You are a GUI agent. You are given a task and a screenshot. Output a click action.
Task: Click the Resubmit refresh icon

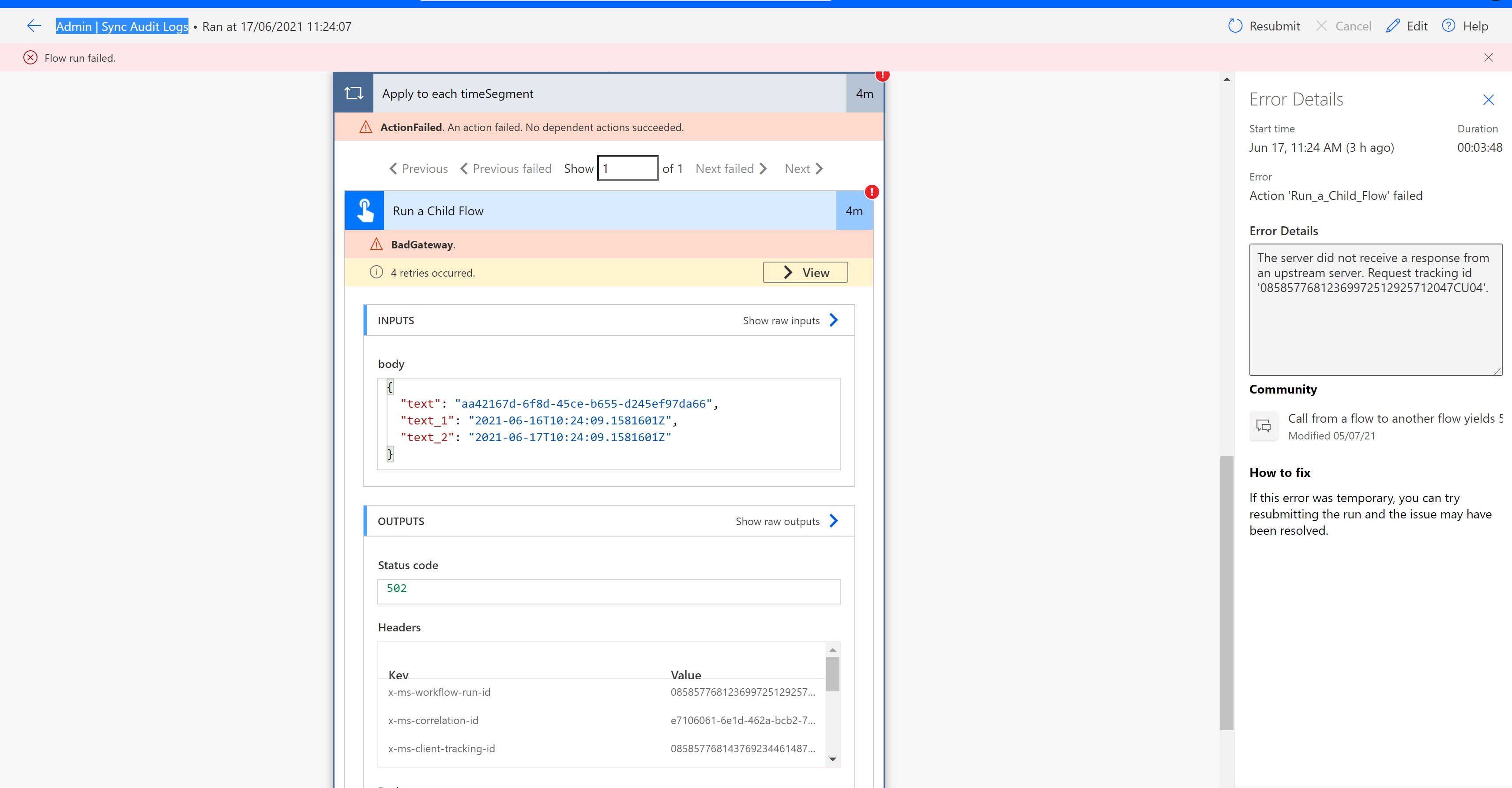pos(1235,26)
